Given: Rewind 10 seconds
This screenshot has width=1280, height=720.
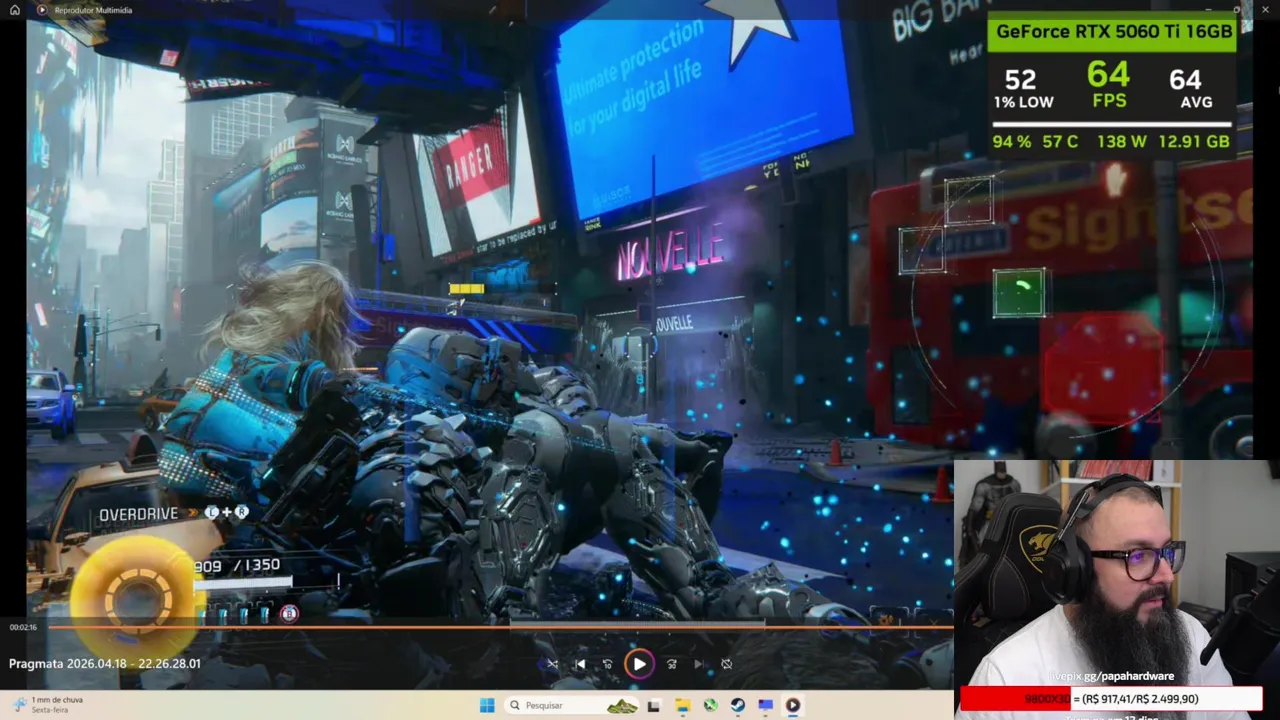Looking at the screenshot, I should pyautogui.click(x=607, y=664).
